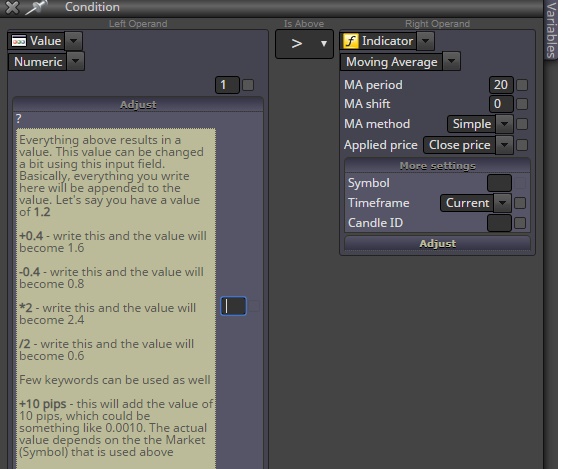Open the Indicator operand type dropdown

click(x=425, y=41)
